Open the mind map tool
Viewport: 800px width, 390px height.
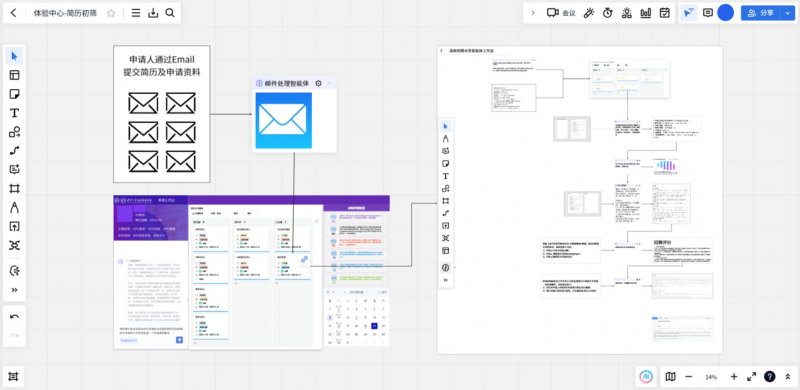[14, 246]
